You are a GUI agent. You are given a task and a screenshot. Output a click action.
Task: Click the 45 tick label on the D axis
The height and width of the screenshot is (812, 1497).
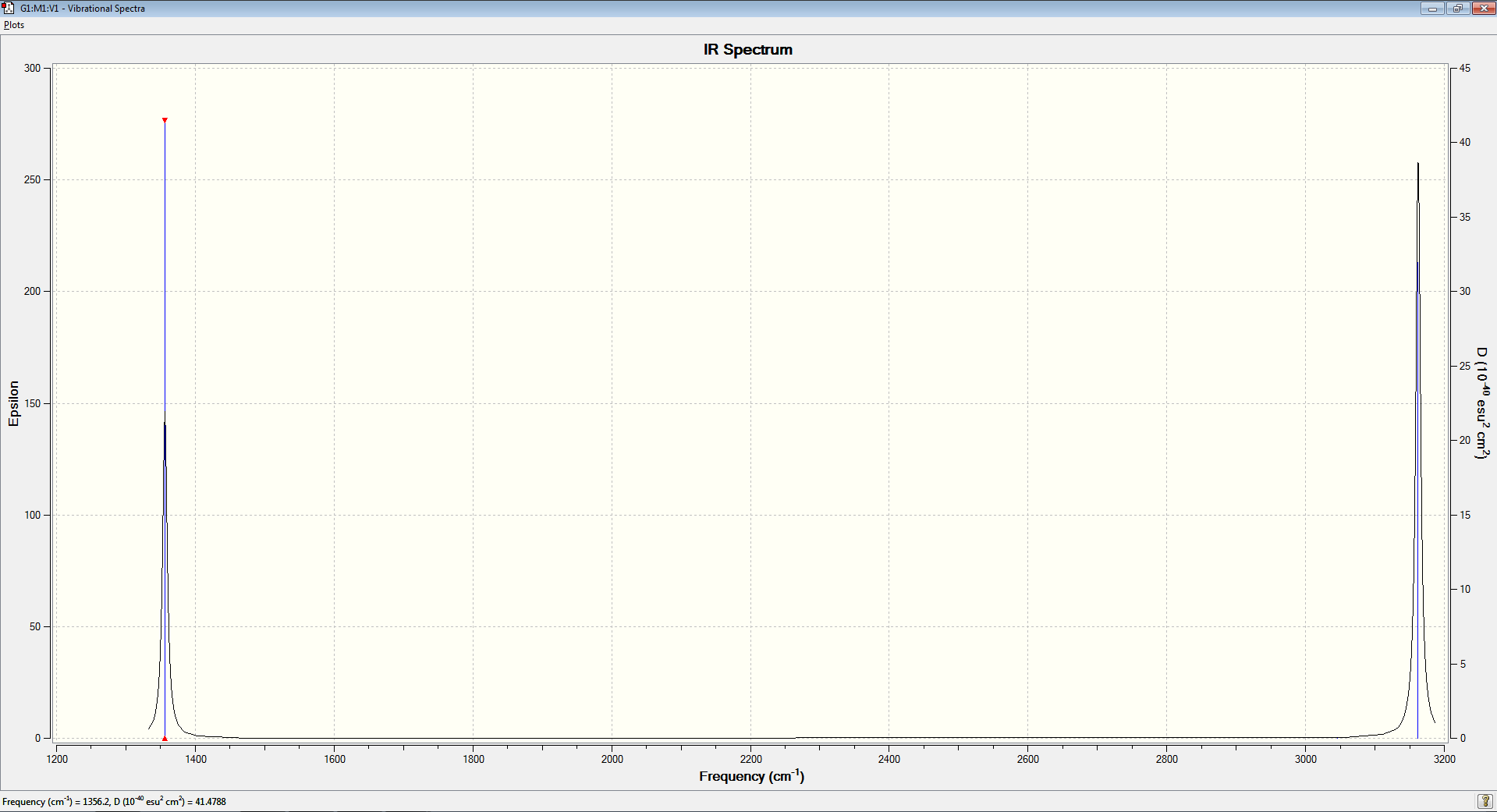coord(1465,68)
